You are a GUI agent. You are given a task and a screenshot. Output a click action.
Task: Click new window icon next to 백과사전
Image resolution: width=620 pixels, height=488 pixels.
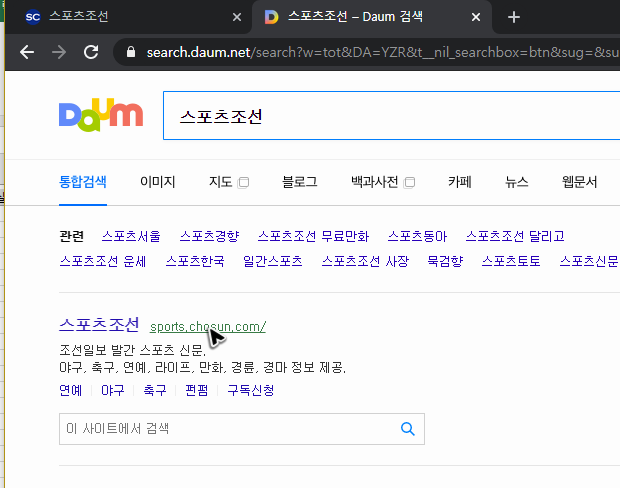(409, 183)
